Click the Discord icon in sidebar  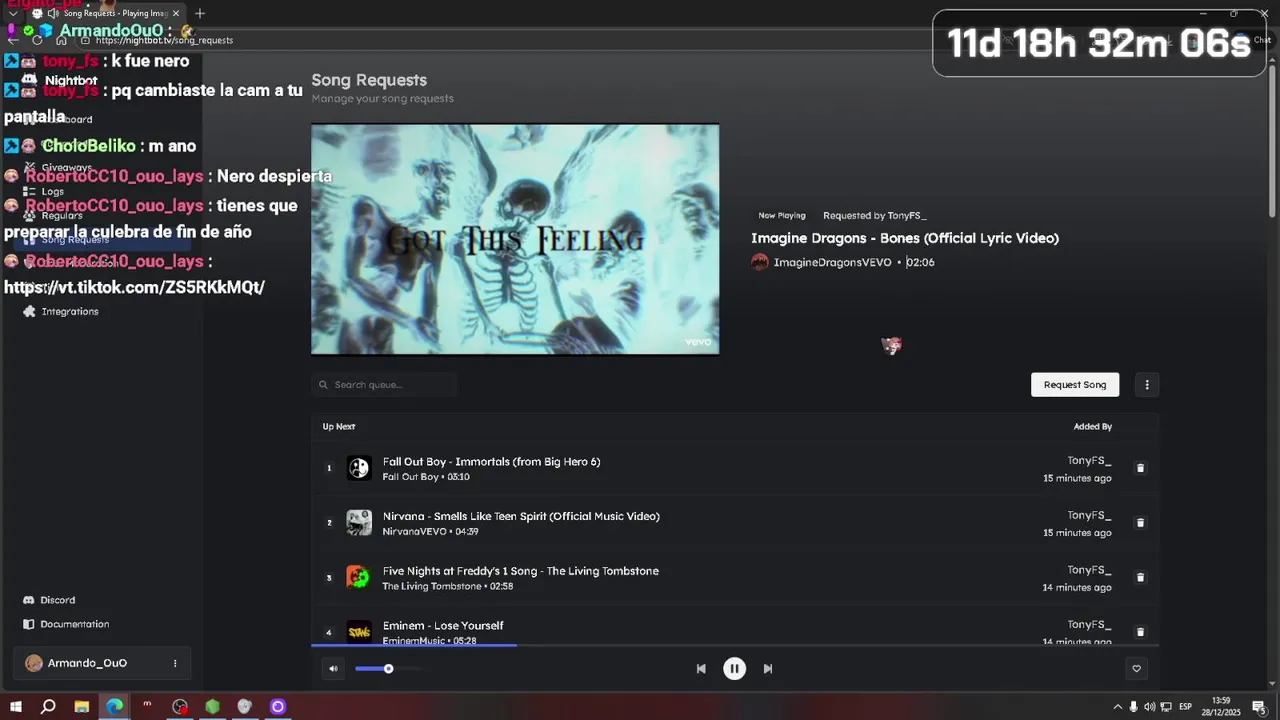tap(29, 600)
